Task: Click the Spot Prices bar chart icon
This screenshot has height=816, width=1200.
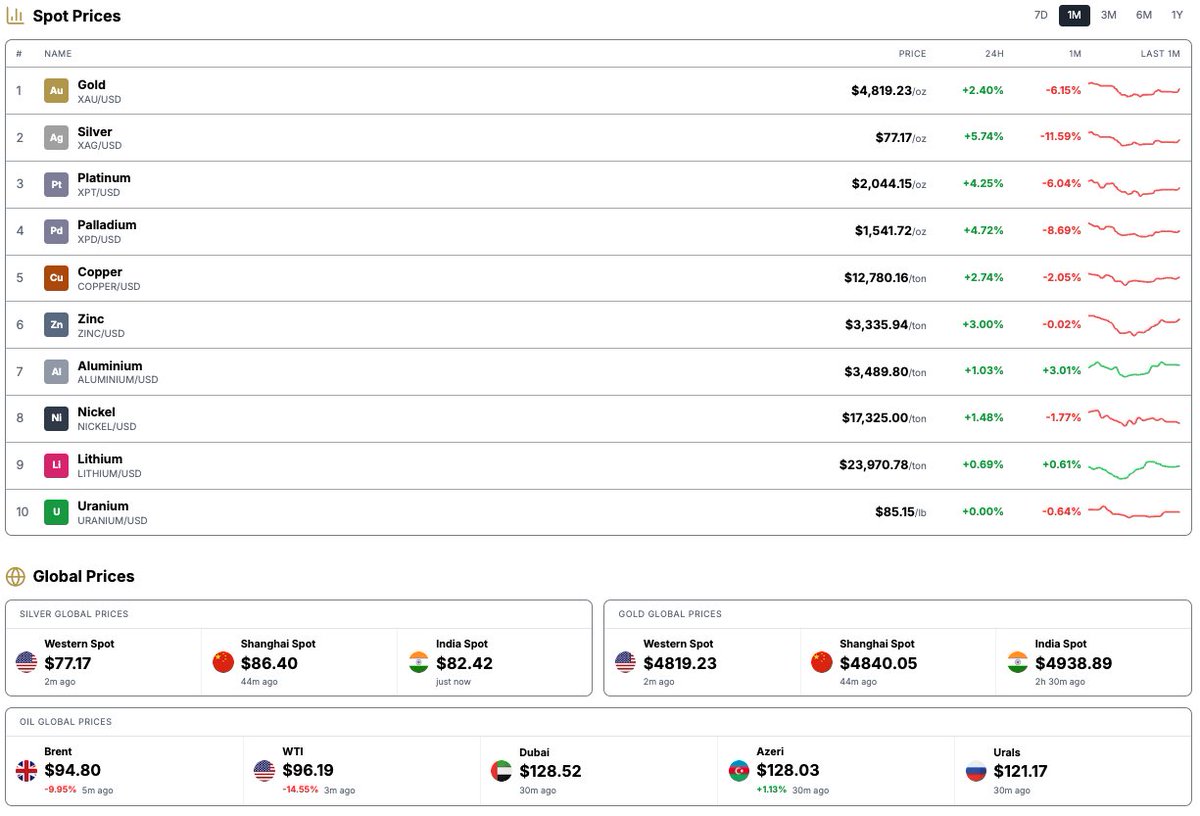Action: tap(15, 16)
